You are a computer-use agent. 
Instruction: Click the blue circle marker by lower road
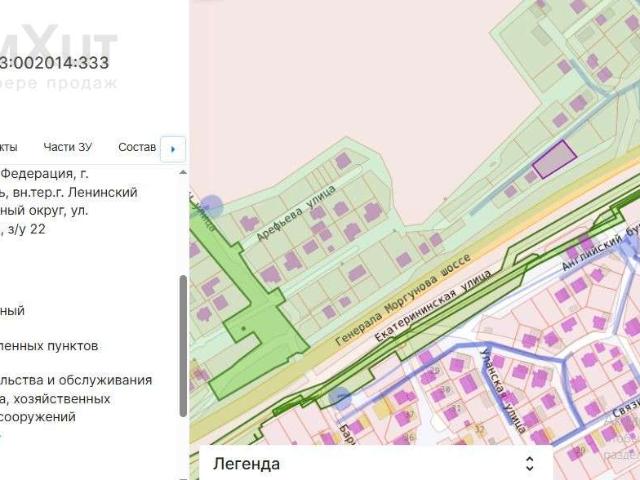coord(340,398)
